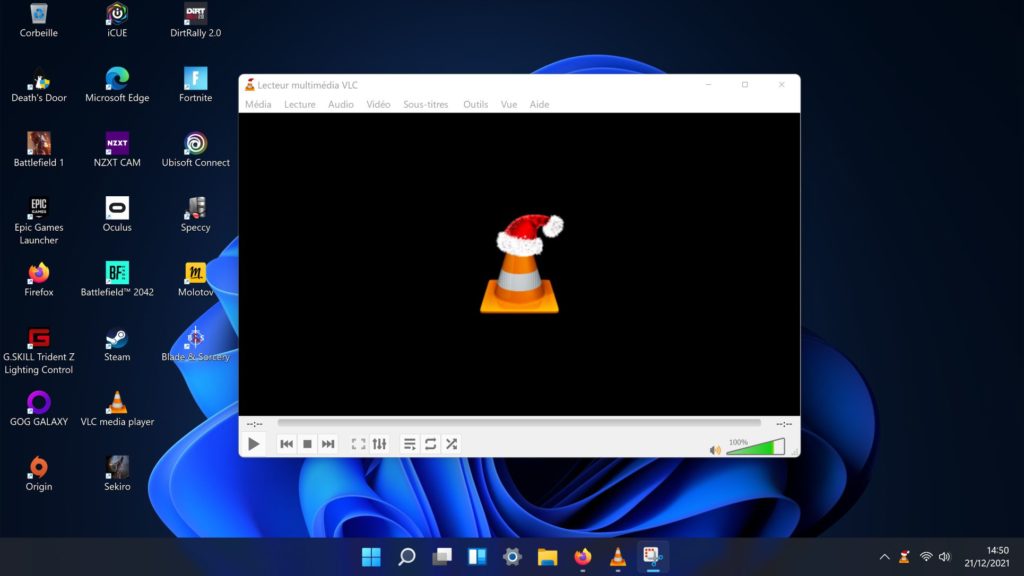Click the VLC title bar cone icon
1024x576 pixels.
(x=249, y=84)
